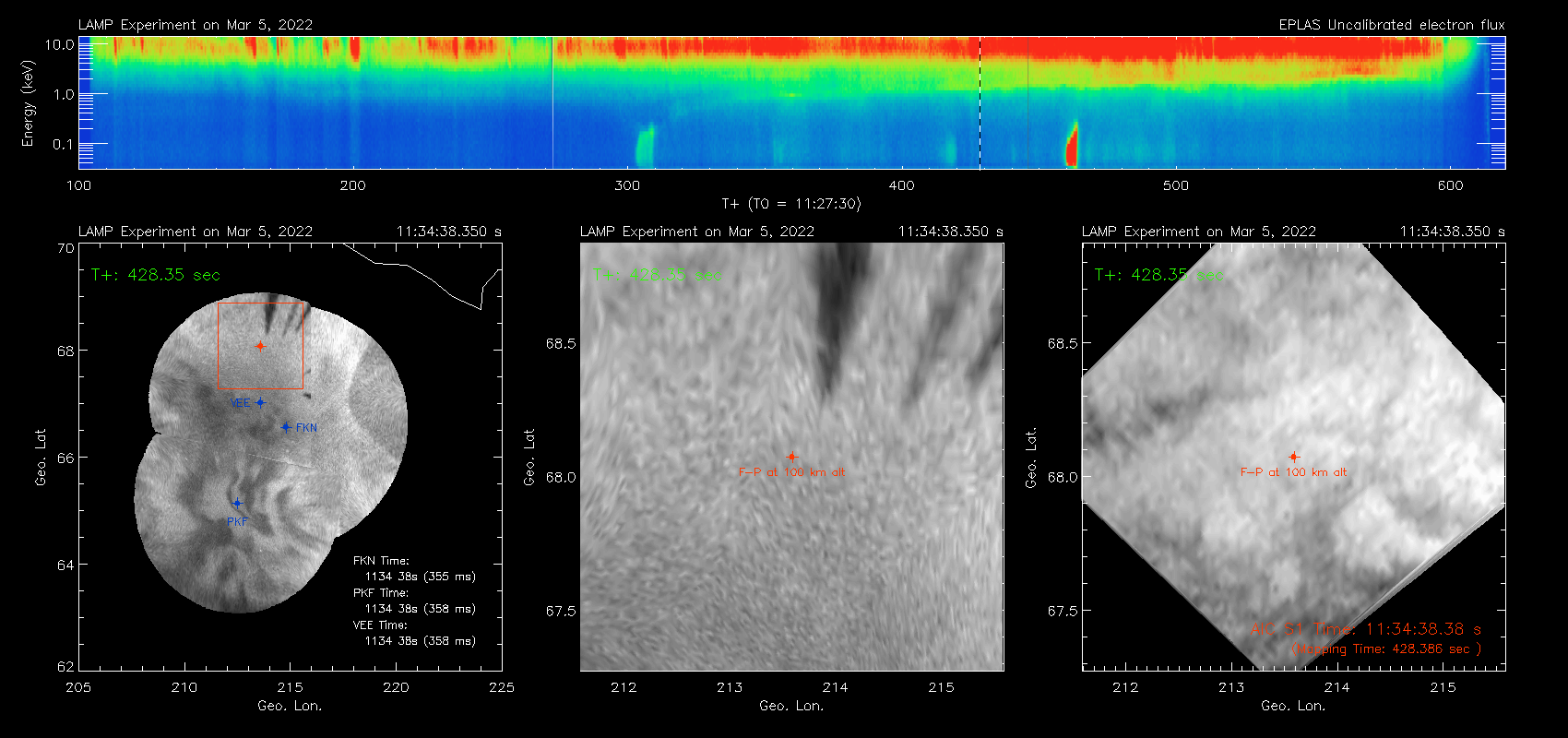The height and width of the screenshot is (738, 1568).
Task: Click 'EPLAS Uncalibrated electron flux' label
Action: 1392,25
